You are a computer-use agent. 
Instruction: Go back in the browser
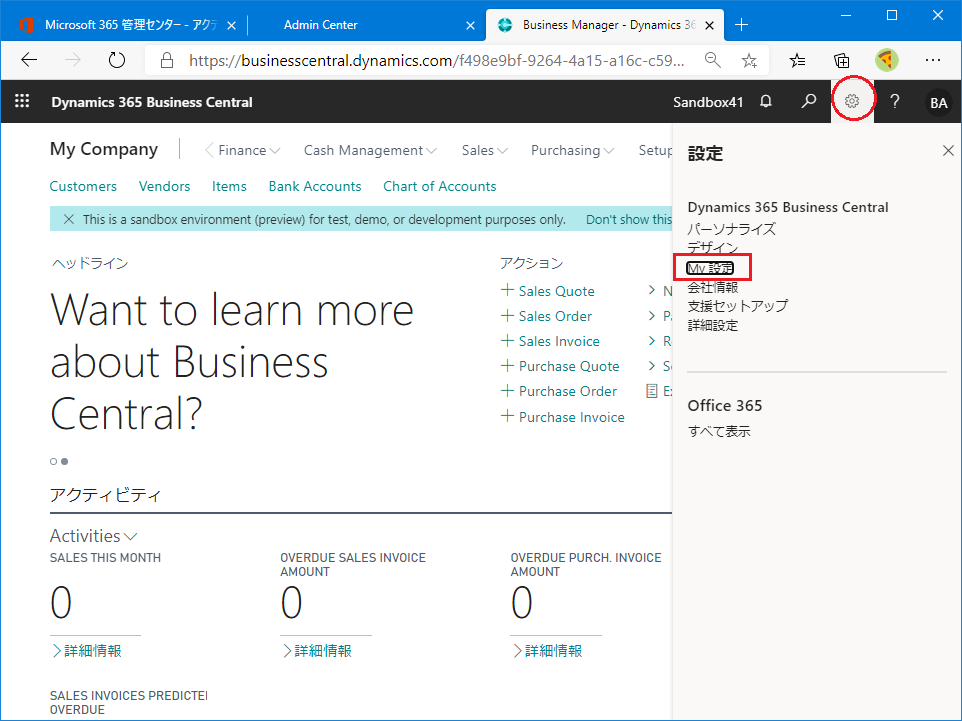tap(29, 60)
